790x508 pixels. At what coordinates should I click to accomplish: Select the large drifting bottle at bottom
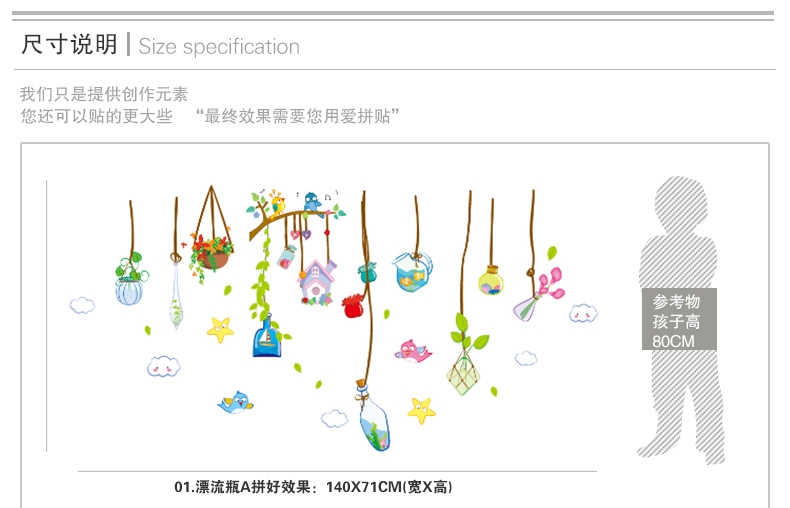click(x=373, y=415)
